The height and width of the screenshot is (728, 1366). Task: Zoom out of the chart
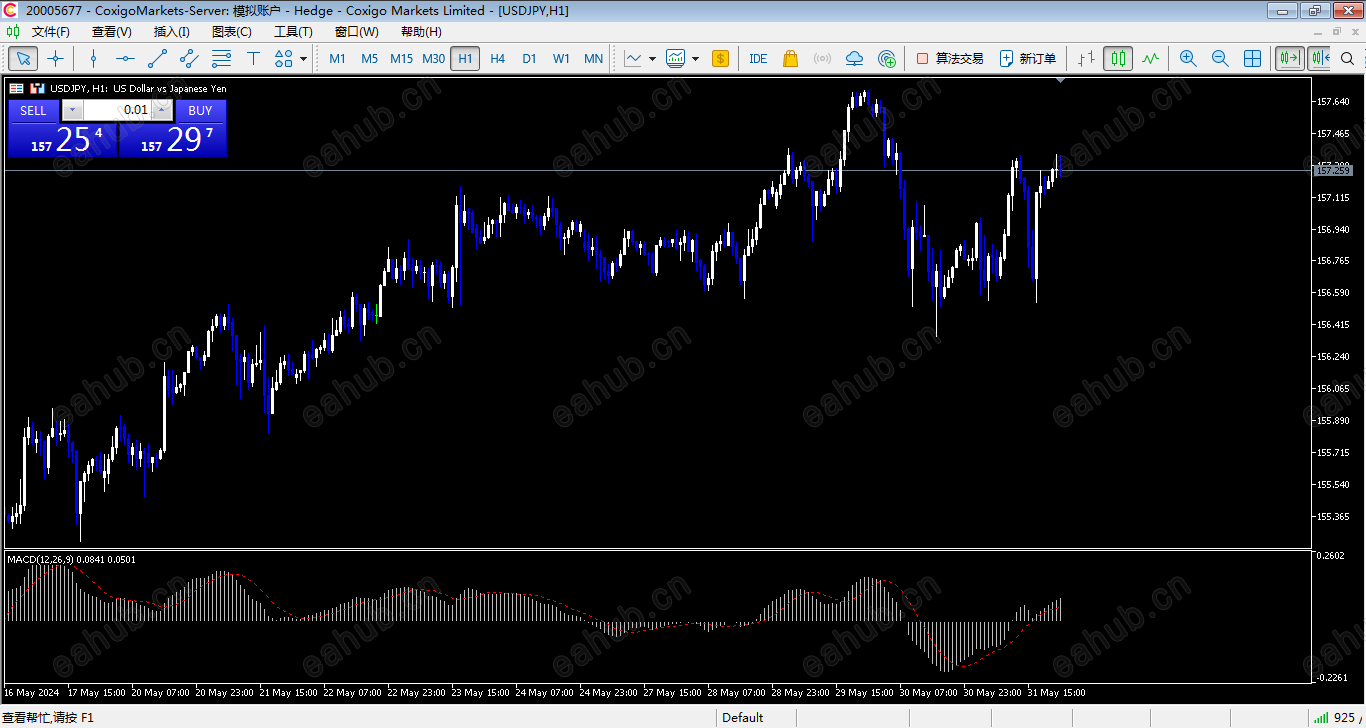click(1220, 58)
